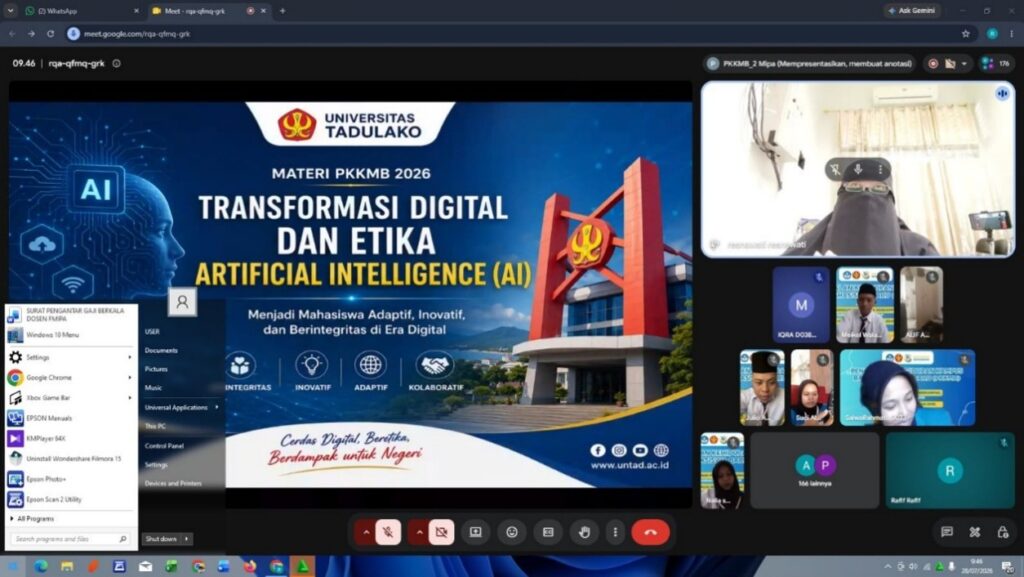The height and width of the screenshot is (577, 1024).
Task: Reload the Meet page
Action: [50, 33]
